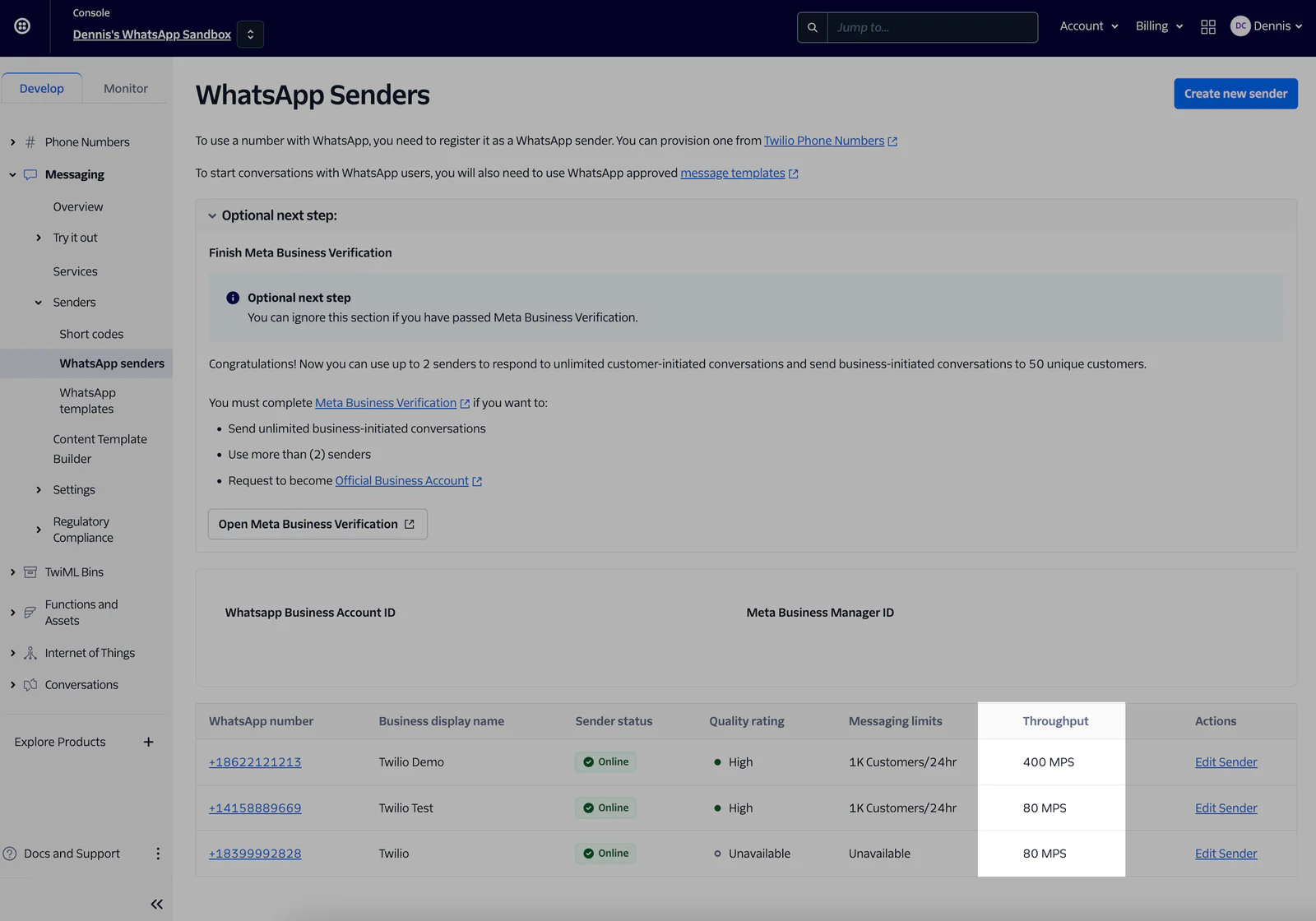
Task: Click the Create new sender button
Action: [1235, 94]
